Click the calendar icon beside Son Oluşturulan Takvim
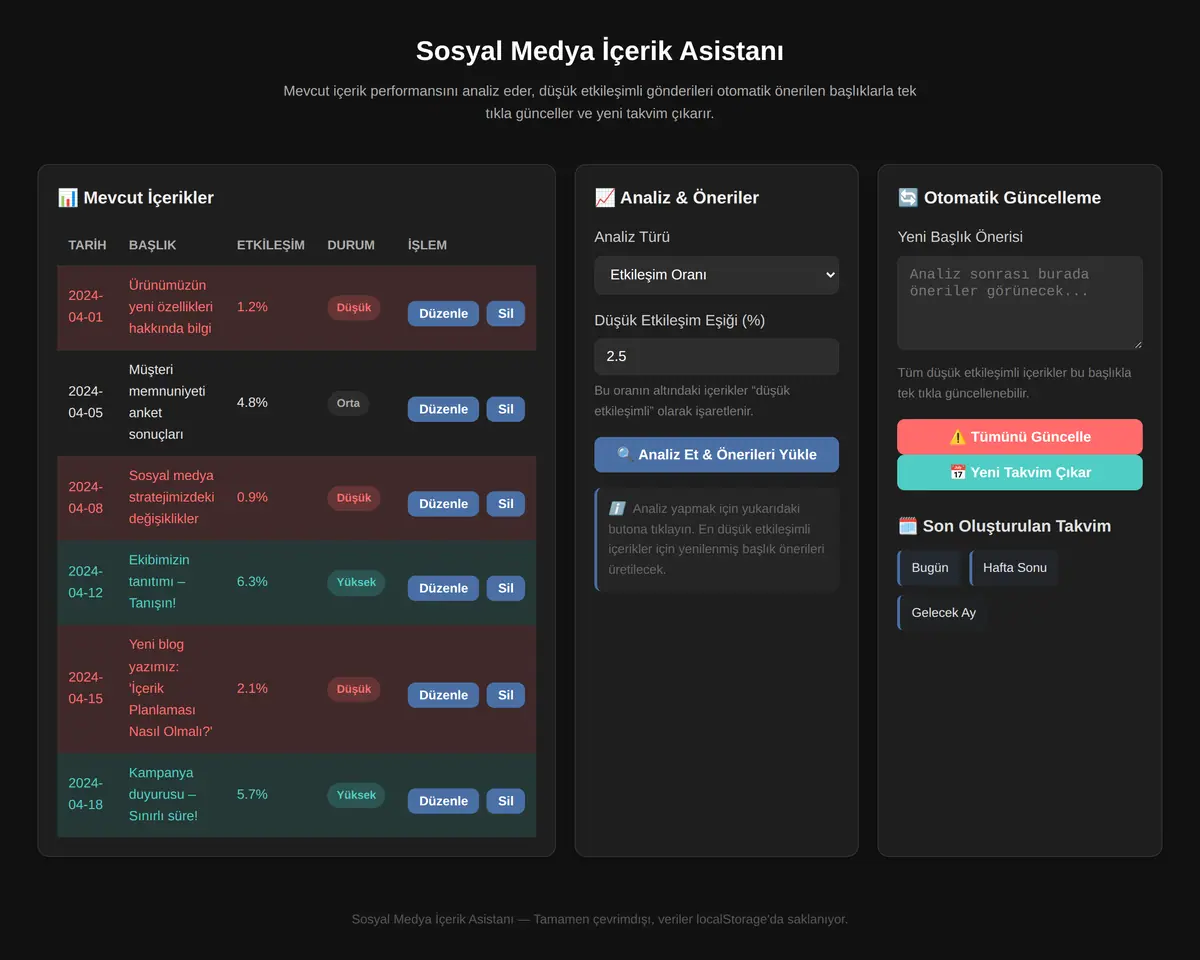Screen dimensions: 1200x960 [908, 526]
